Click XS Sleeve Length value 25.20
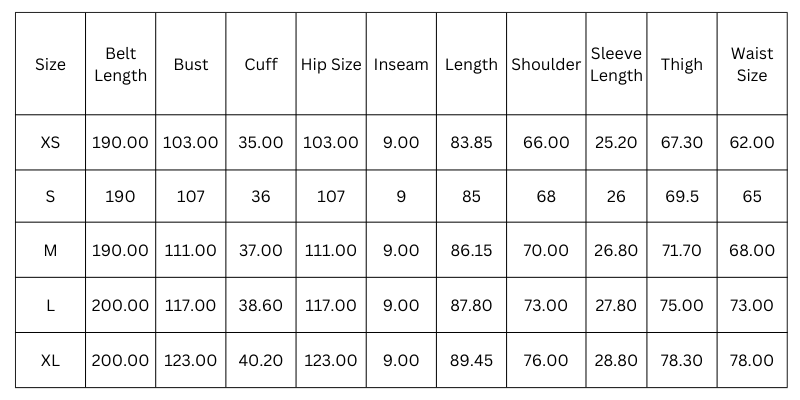The width and height of the screenshot is (800, 400). point(616,142)
